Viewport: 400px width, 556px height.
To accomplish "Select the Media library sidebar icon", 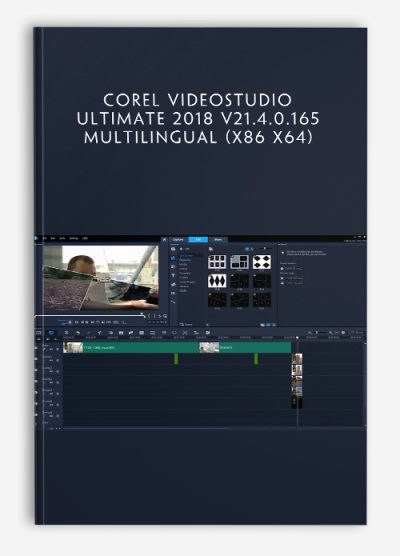I will [x=173, y=249].
